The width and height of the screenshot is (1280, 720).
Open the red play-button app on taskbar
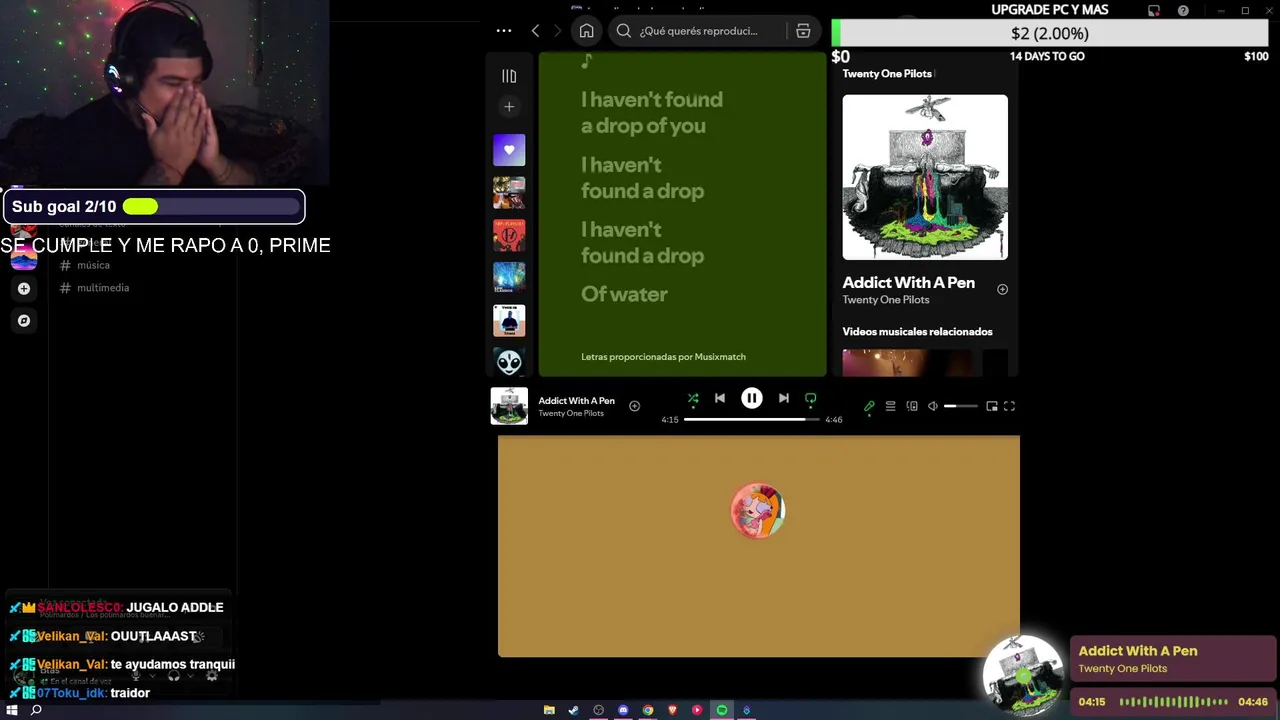tap(697, 710)
